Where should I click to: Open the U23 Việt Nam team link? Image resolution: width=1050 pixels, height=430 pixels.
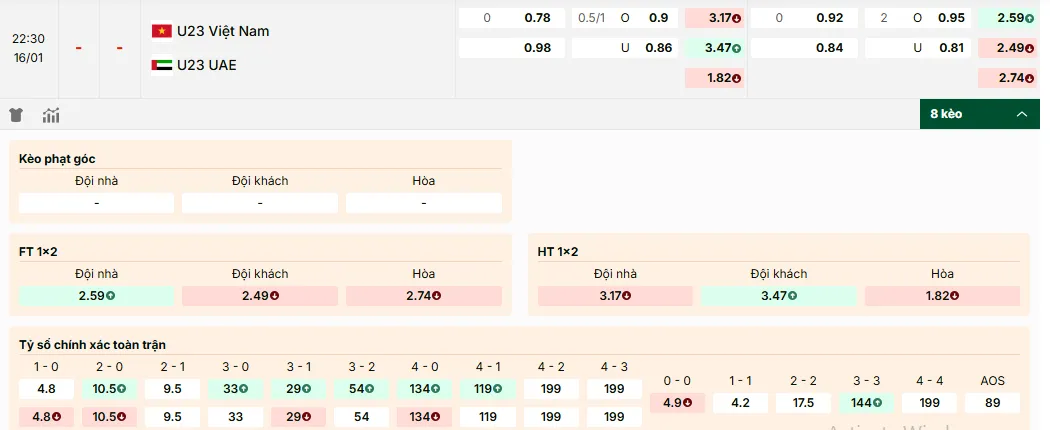[223, 31]
